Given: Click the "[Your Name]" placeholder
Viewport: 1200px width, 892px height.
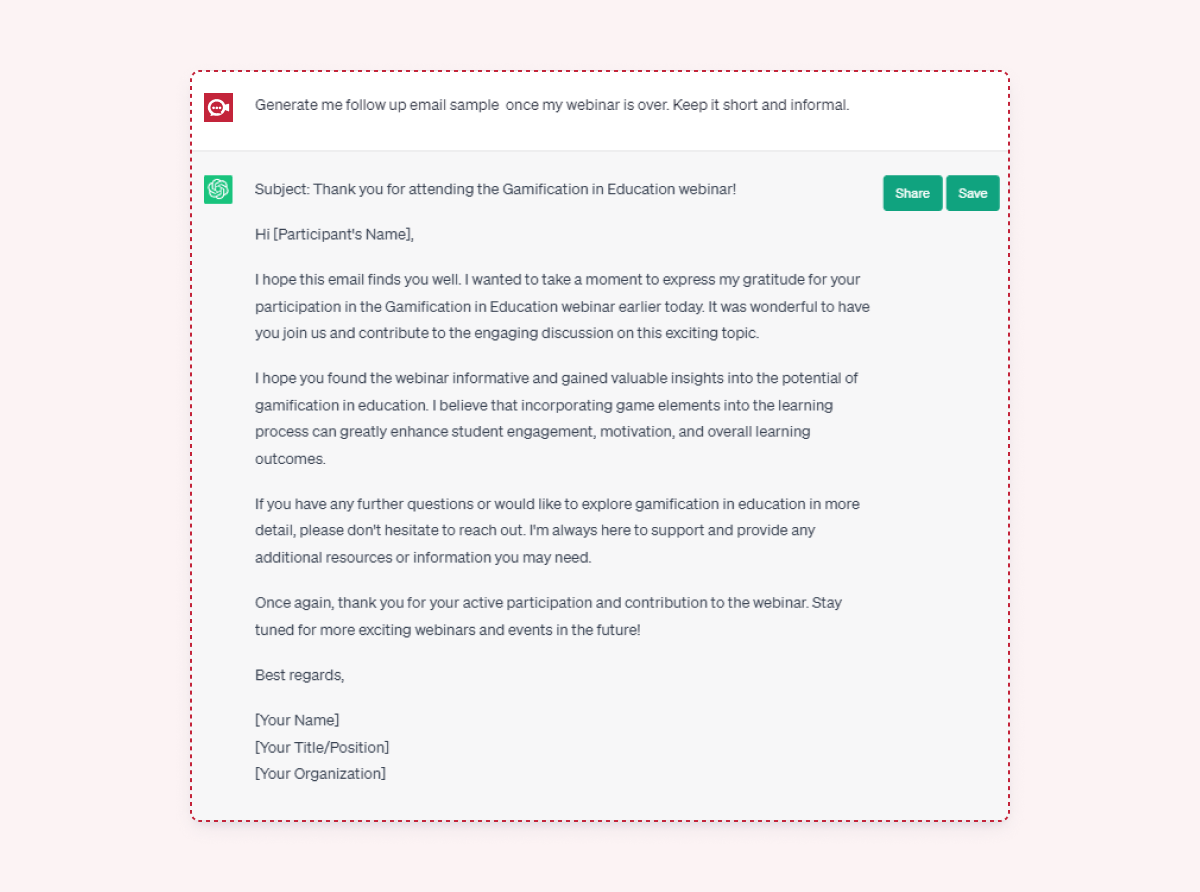Looking at the screenshot, I should (x=297, y=720).
